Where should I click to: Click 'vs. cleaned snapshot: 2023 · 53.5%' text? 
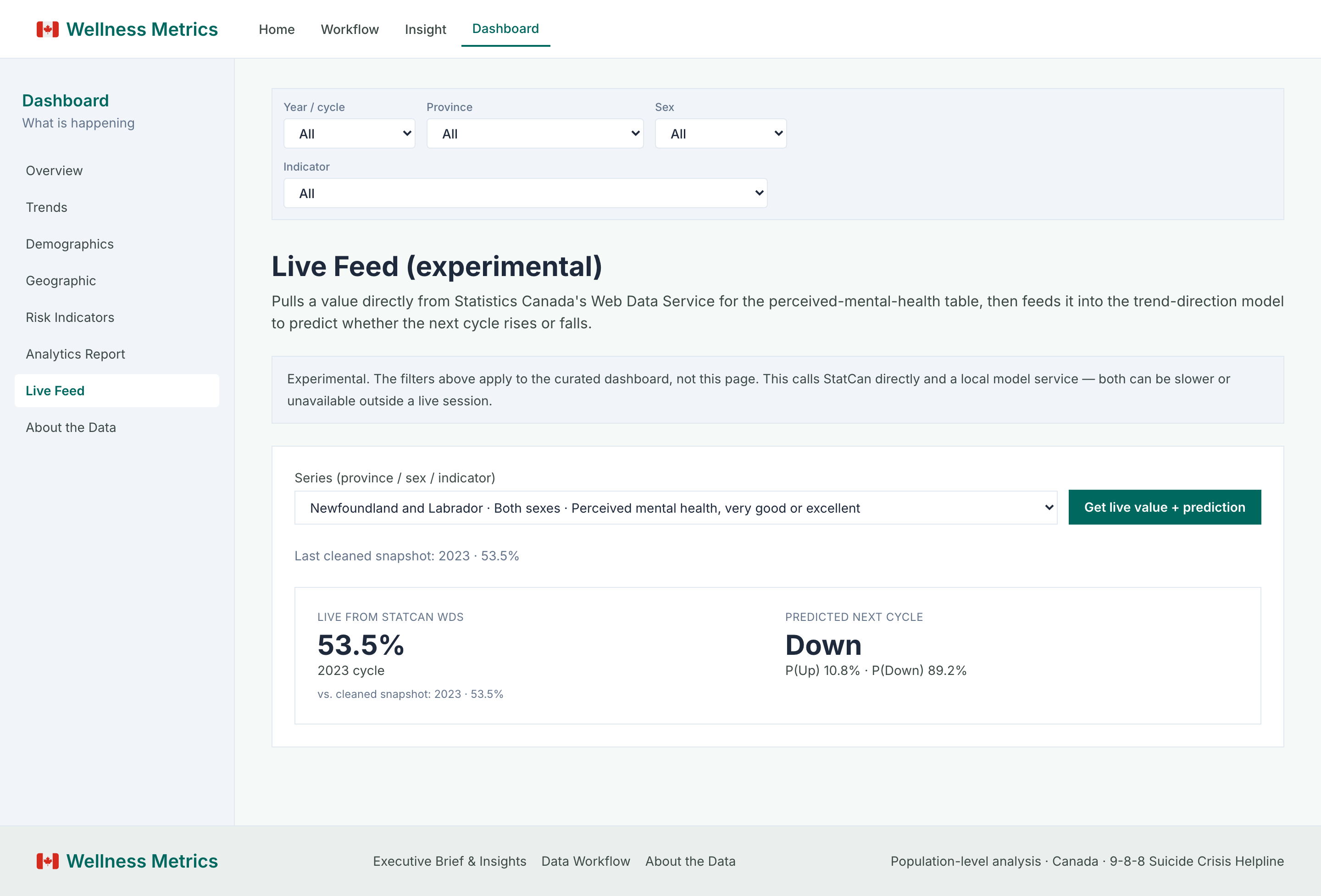(411, 694)
